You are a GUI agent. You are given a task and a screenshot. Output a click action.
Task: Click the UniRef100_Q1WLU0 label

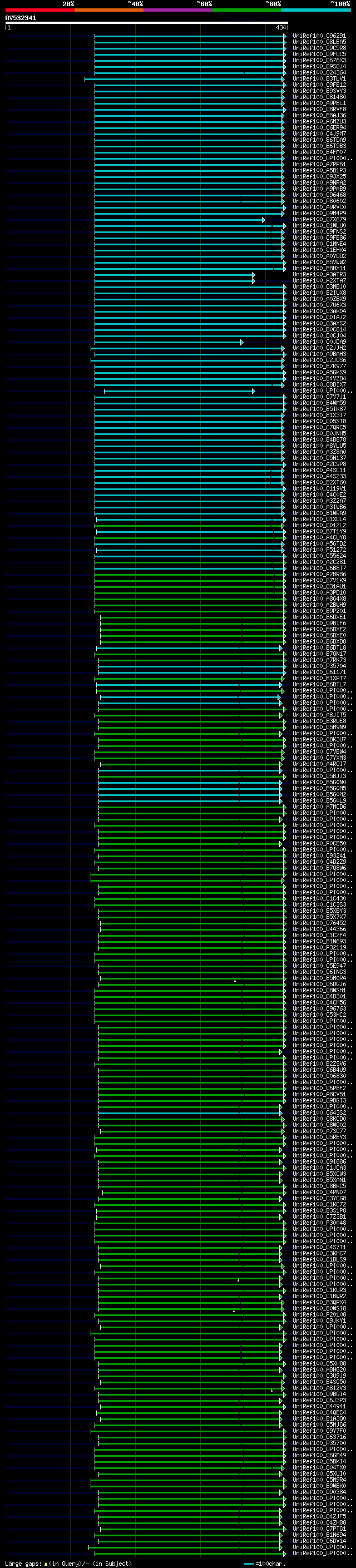[319, 226]
